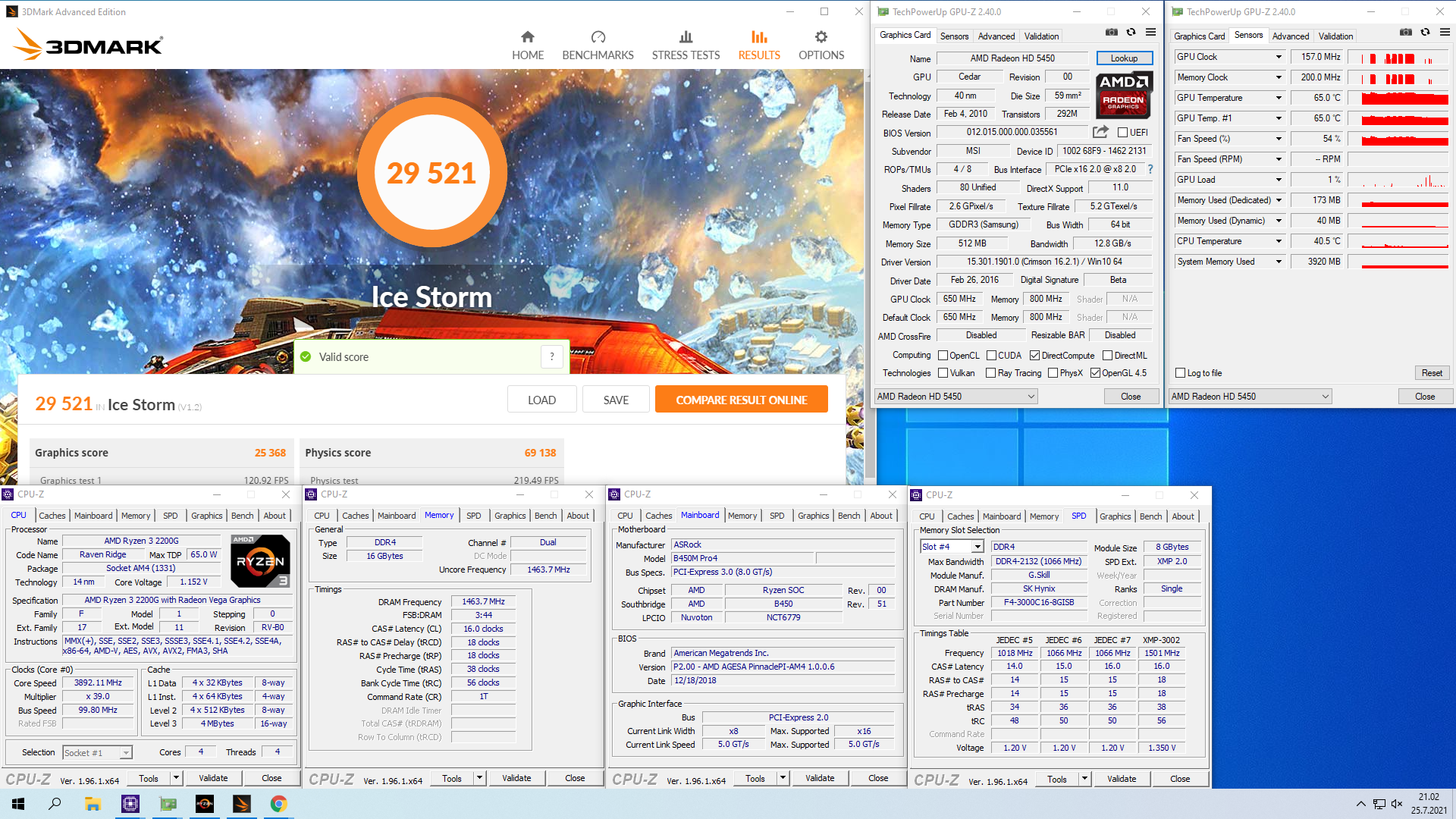Open GPU Load sensor dropdown
The width and height of the screenshot is (1456, 819).
coord(1279,180)
